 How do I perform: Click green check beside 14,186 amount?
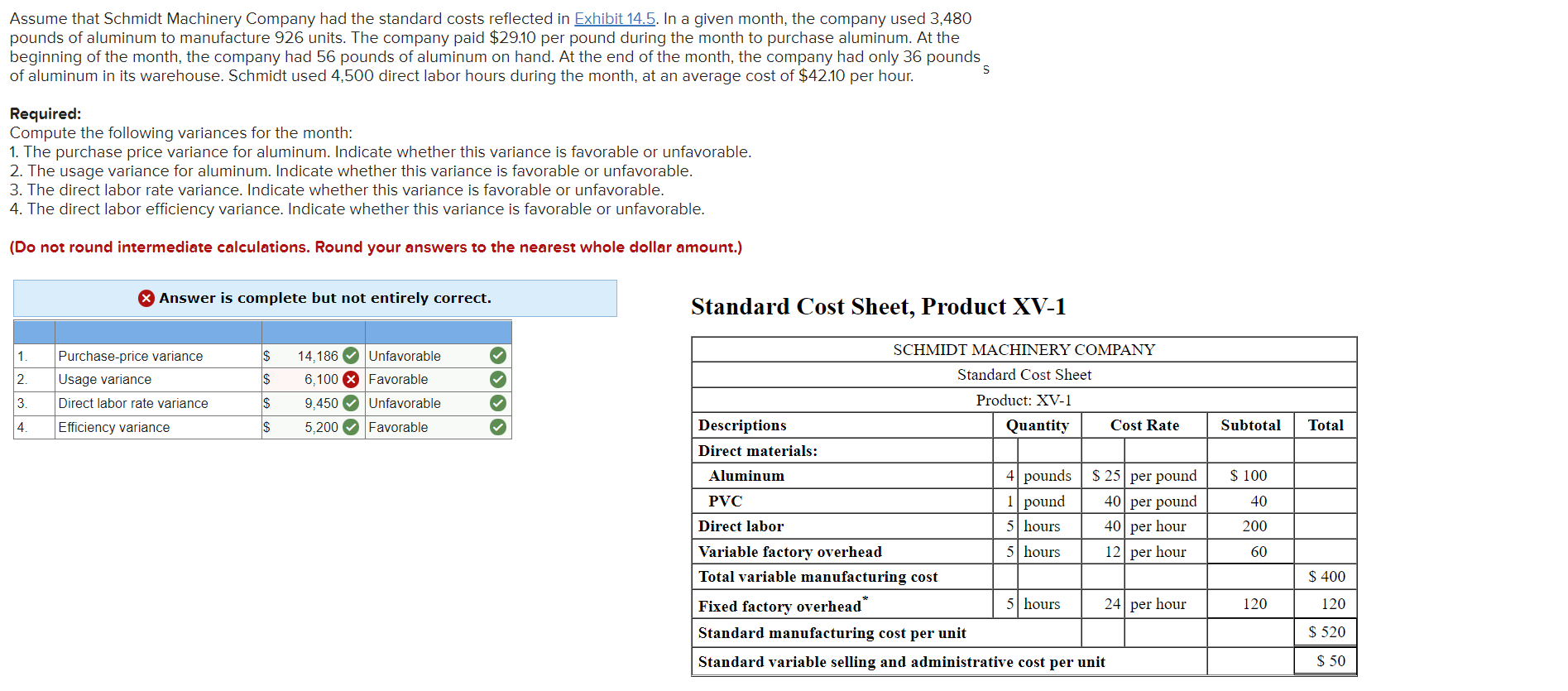(x=351, y=356)
